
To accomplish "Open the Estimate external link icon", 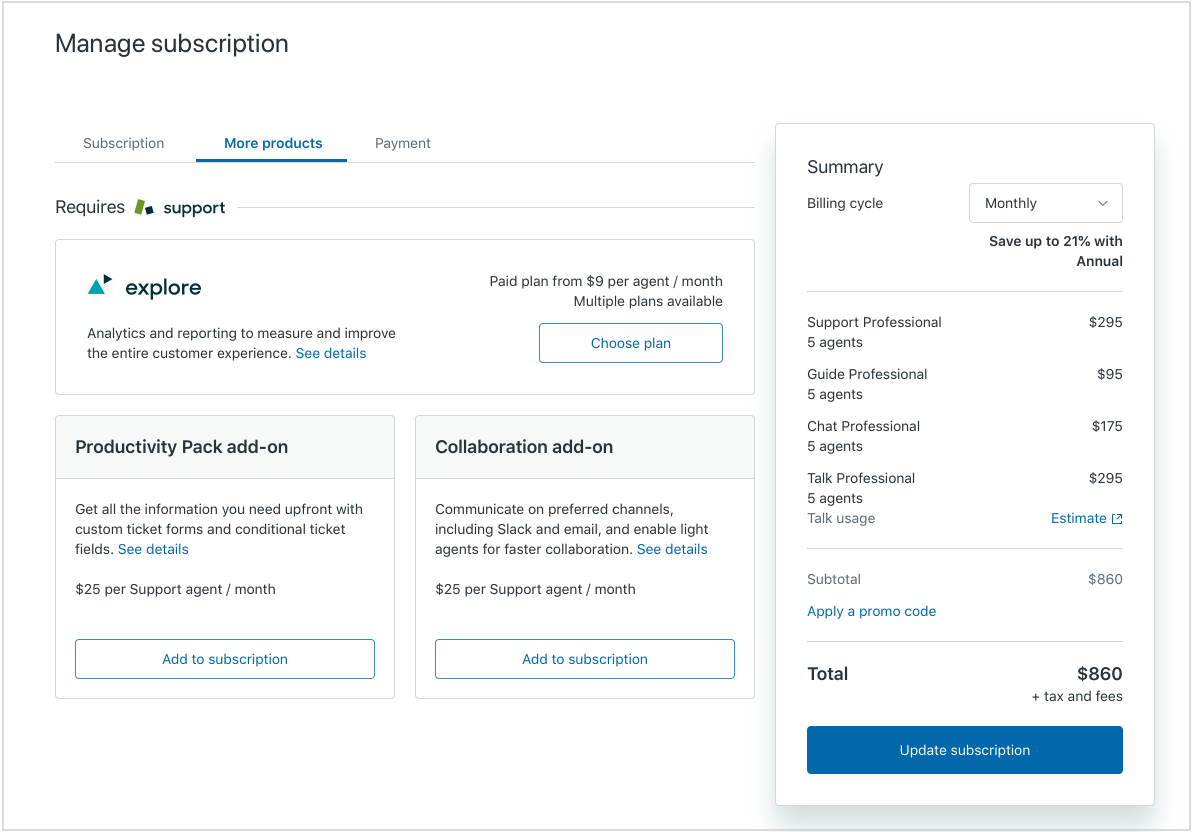I will (1117, 518).
